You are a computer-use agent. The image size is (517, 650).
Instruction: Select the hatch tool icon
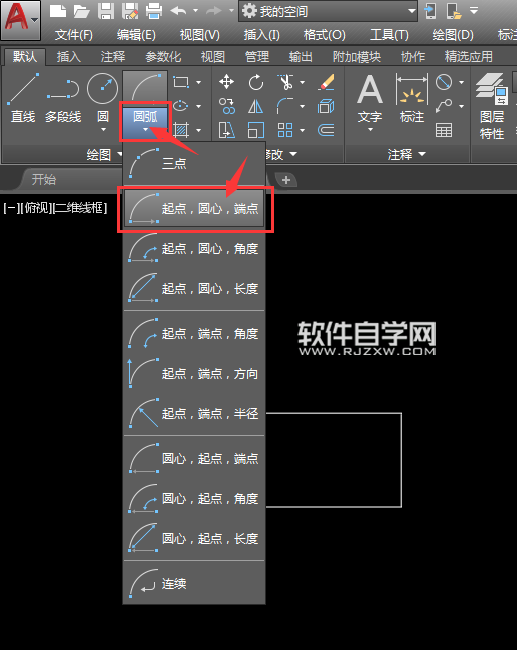coord(180,130)
